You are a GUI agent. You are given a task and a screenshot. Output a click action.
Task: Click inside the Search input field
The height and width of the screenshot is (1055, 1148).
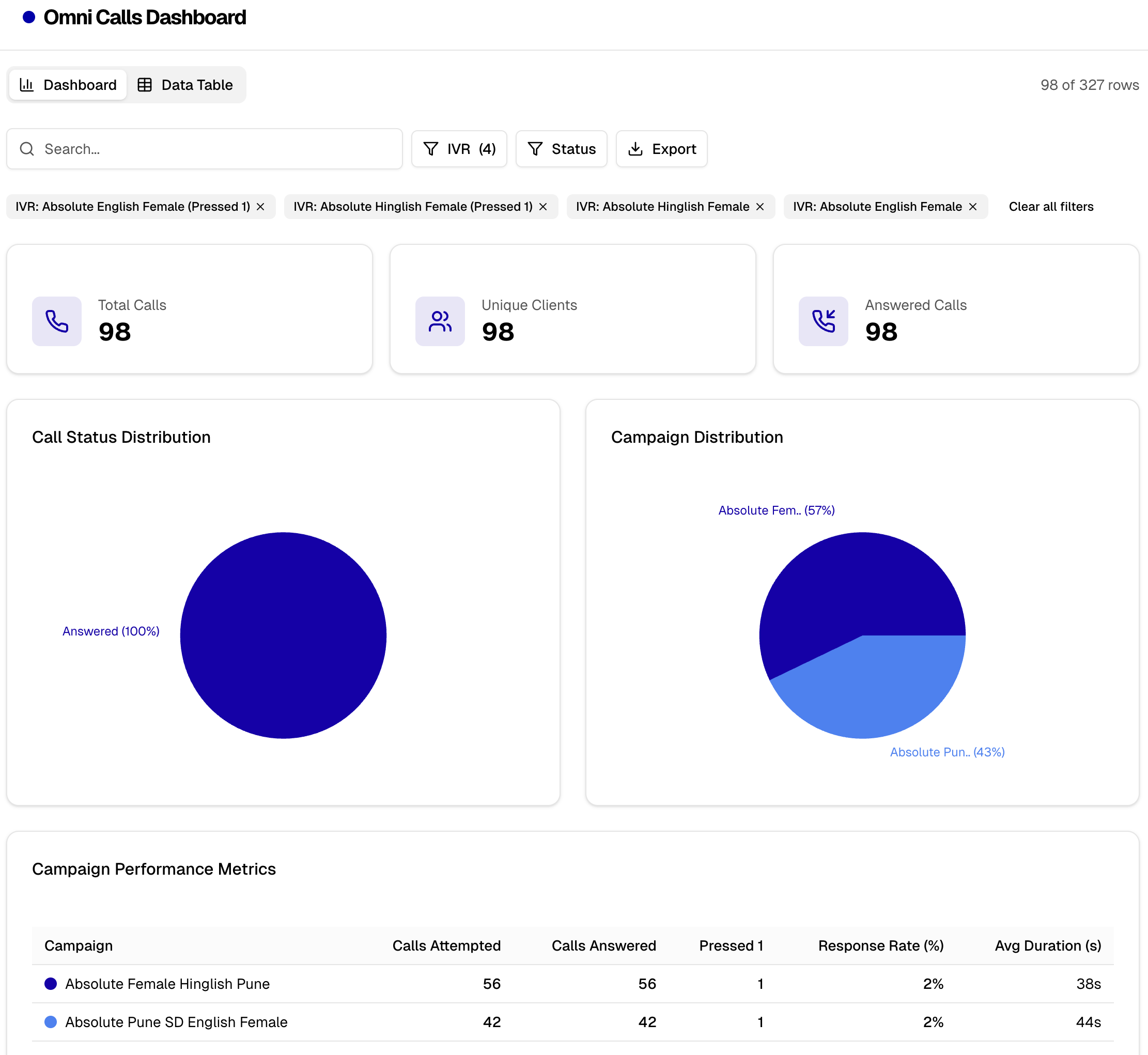(206, 148)
